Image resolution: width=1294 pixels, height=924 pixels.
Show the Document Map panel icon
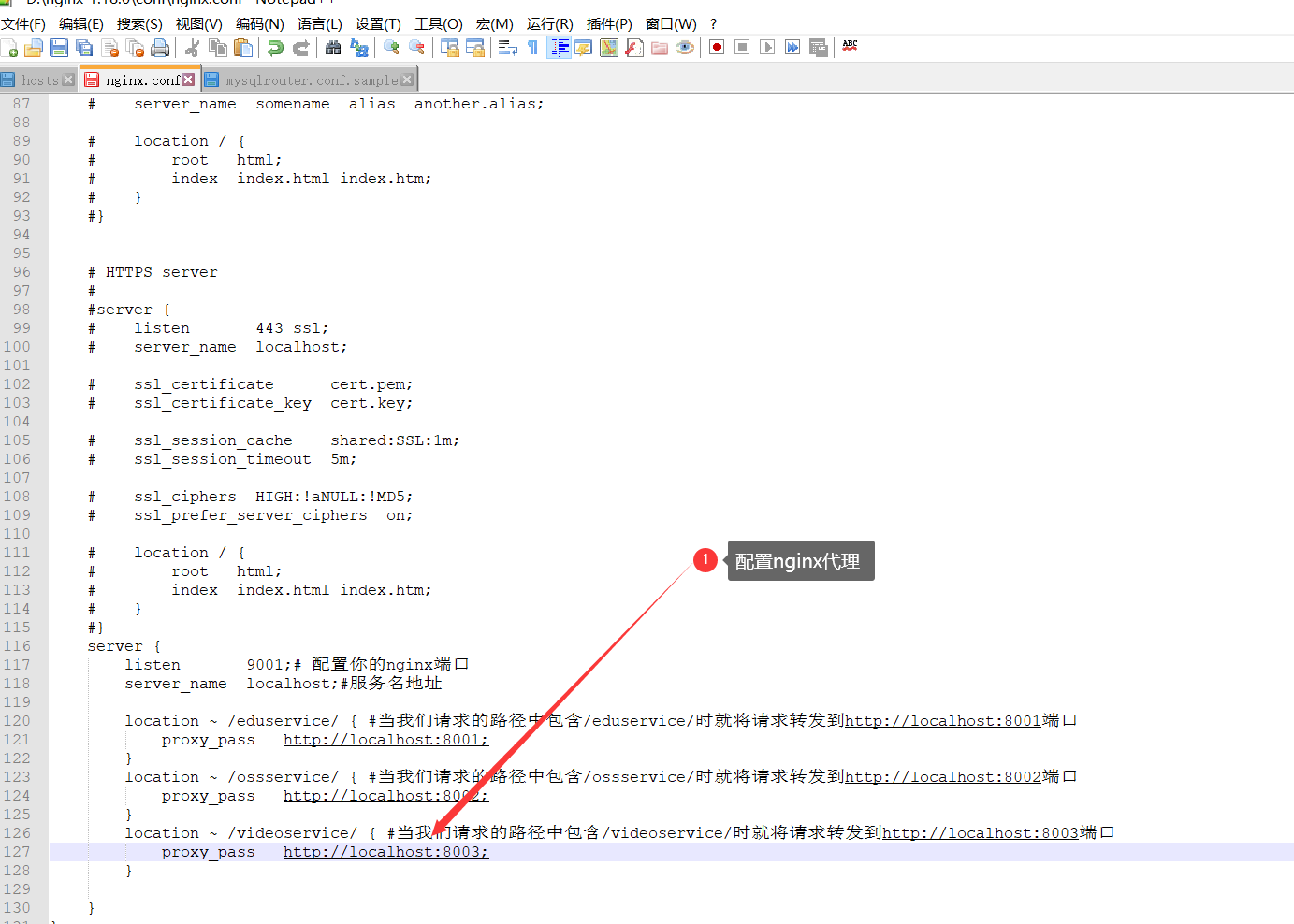click(609, 48)
